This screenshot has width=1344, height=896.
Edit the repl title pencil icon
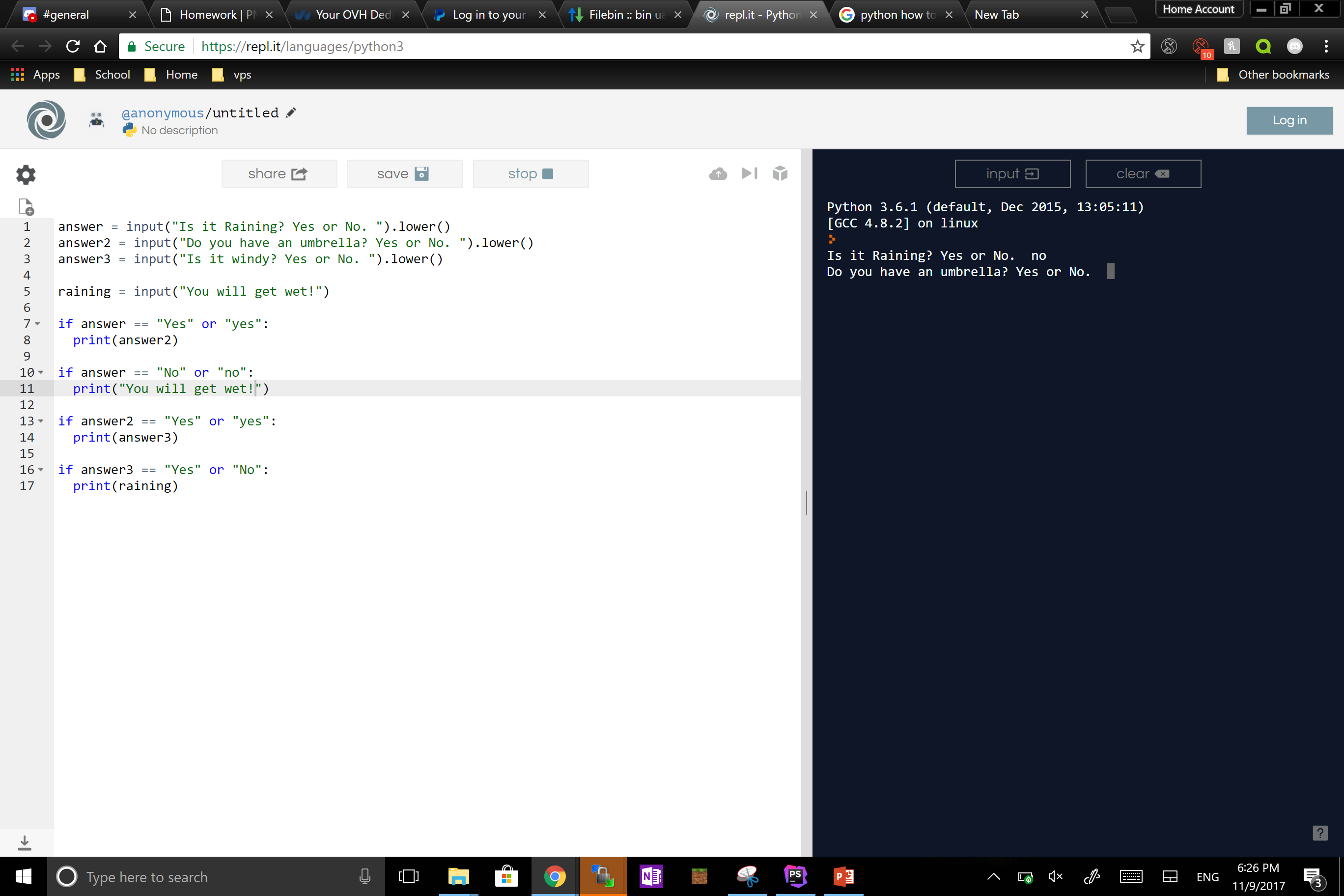[291, 112]
